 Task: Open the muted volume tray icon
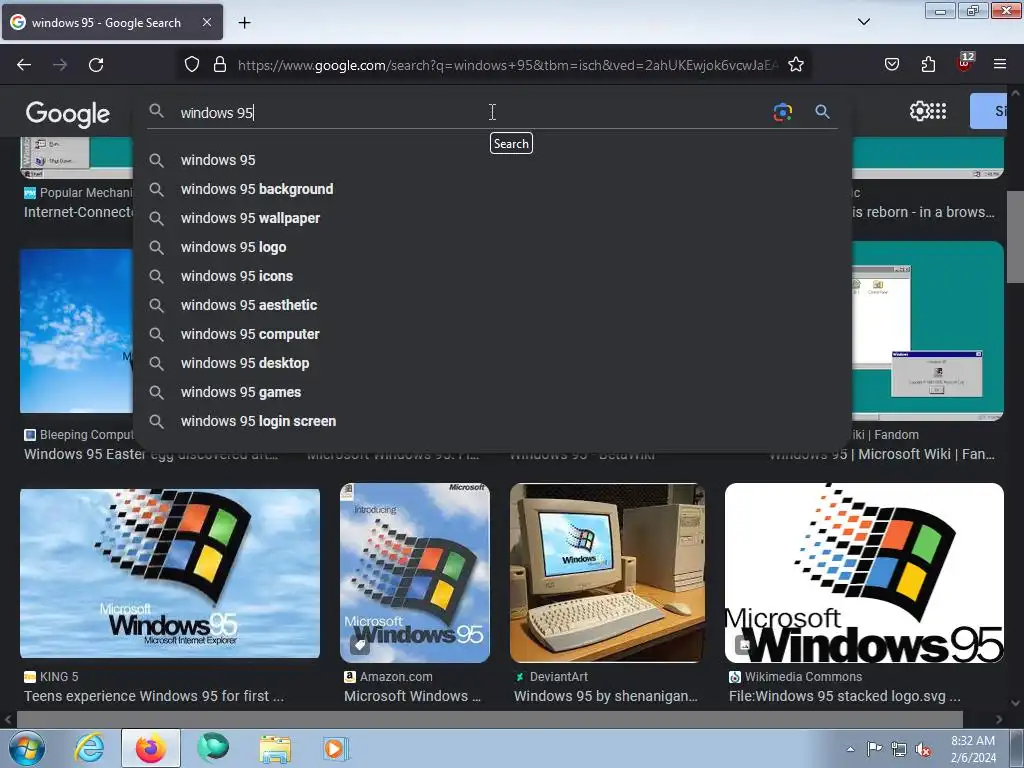[923, 749]
